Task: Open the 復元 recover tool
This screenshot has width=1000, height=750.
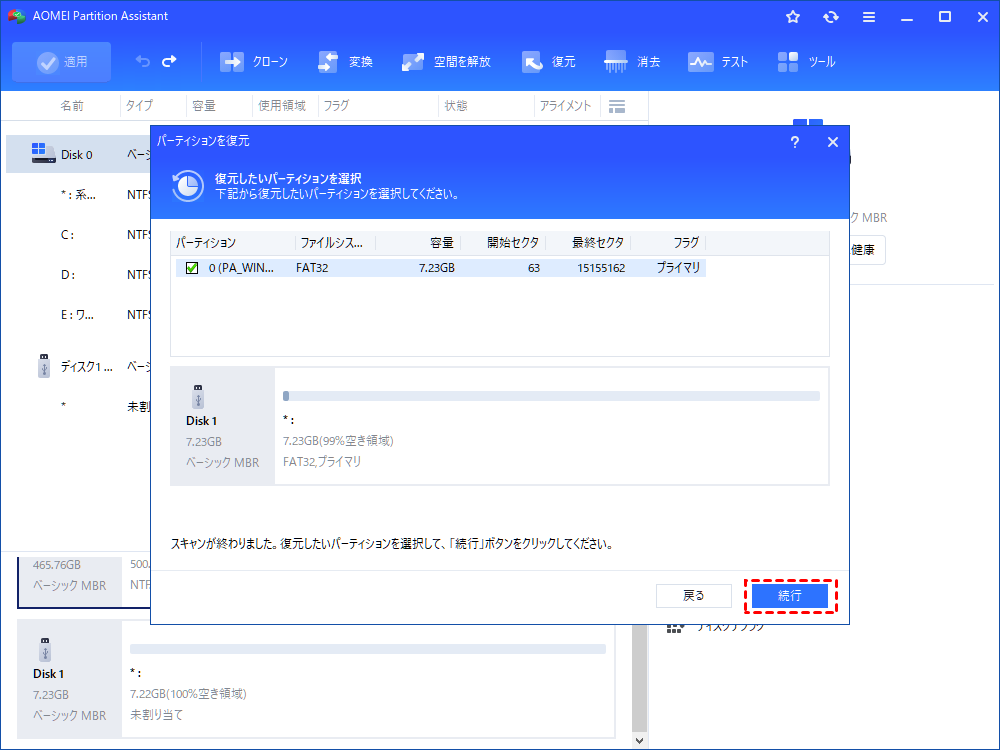Action: (x=548, y=62)
